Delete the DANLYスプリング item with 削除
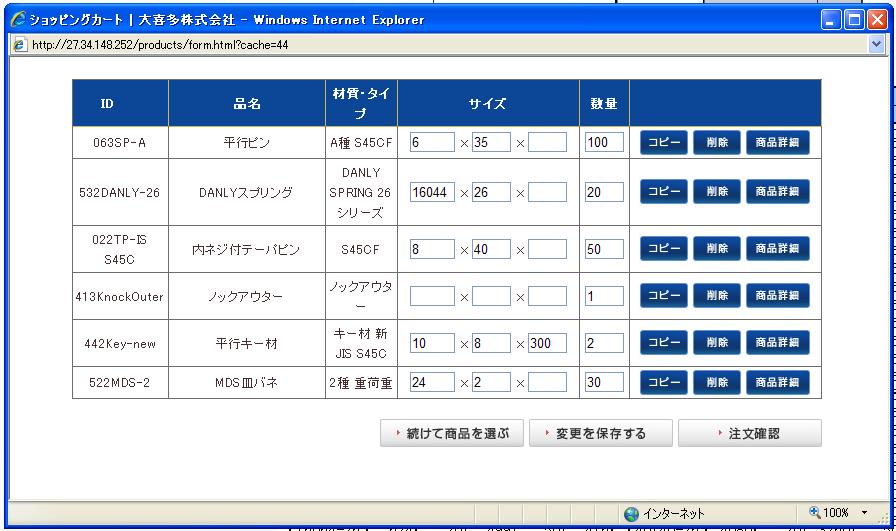 [x=717, y=191]
